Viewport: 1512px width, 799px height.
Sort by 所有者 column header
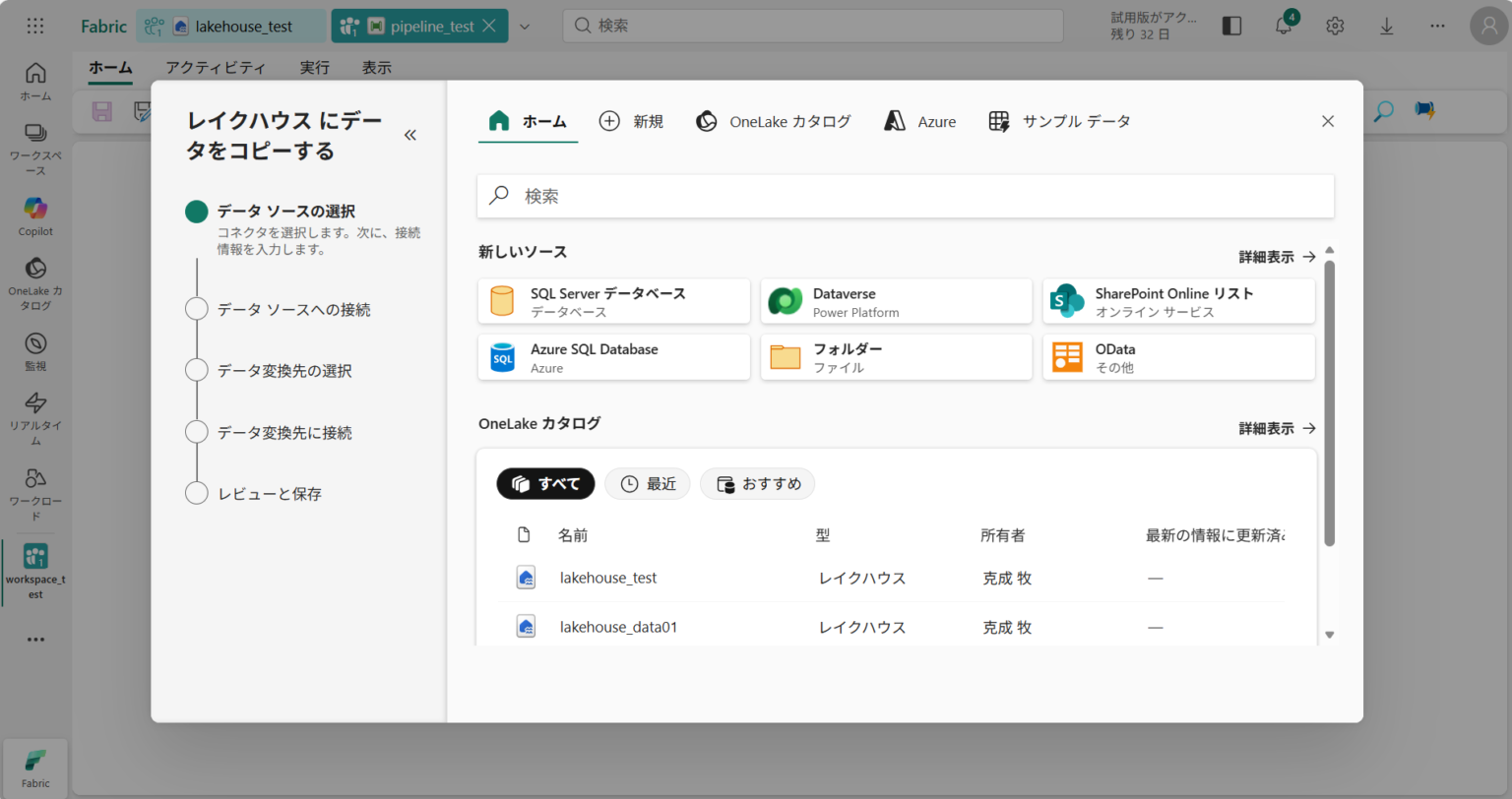pyautogui.click(x=1003, y=535)
